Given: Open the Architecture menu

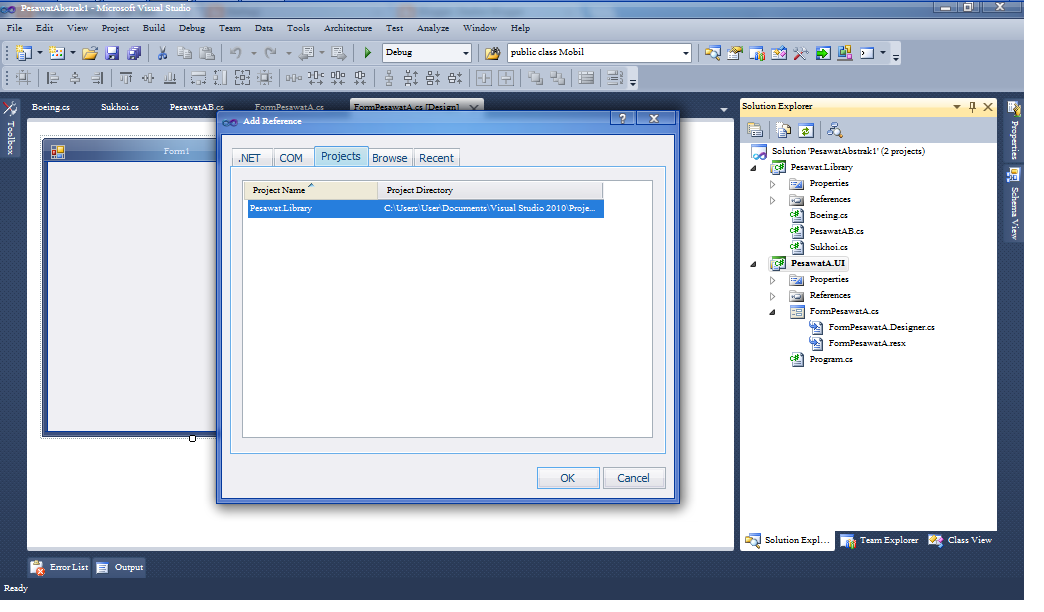Looking at the screenshot, I should [x=348, y=28].
